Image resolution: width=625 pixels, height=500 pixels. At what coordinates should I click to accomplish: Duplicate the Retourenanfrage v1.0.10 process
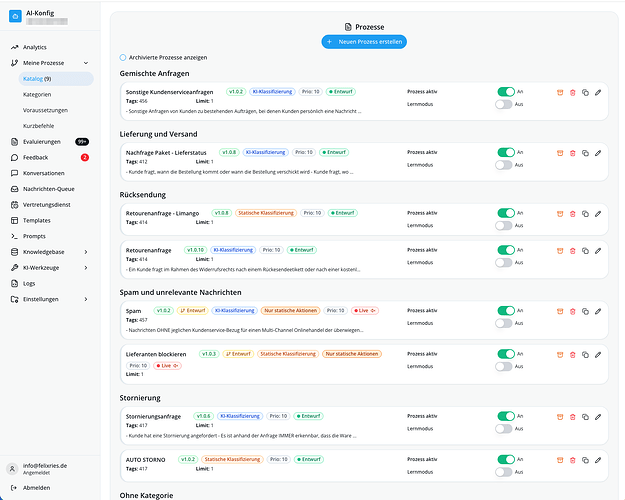585,251
